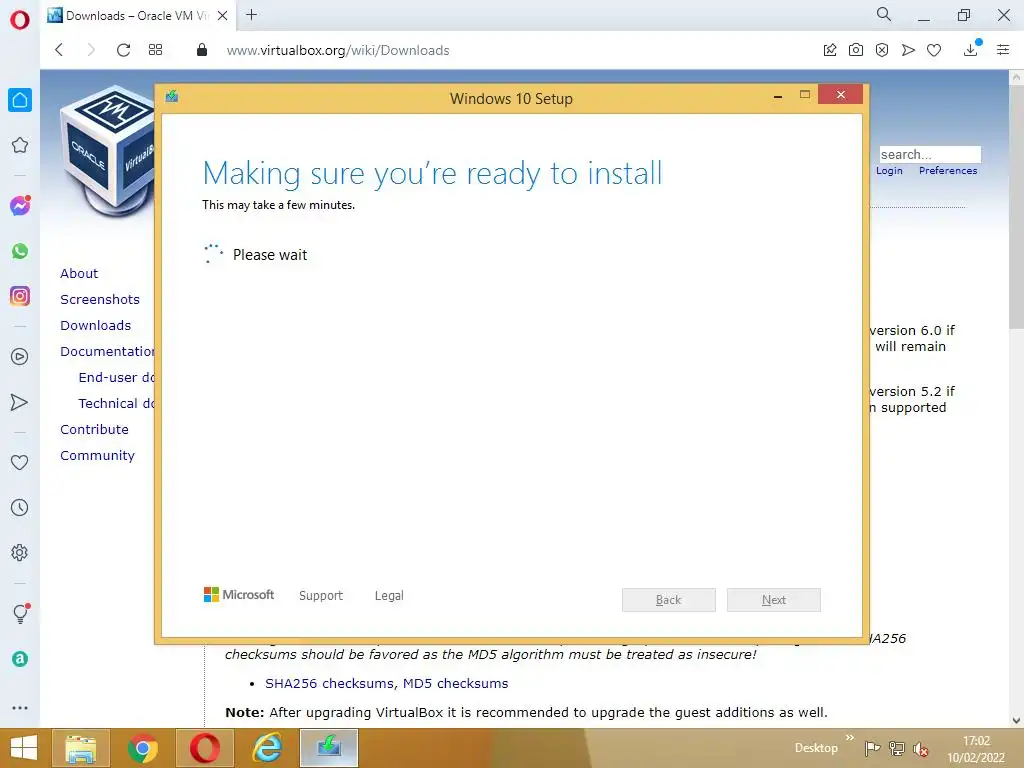Open Speed Dial start page grid
Viewport: 1024px width, 768px height.
pos(155,50)
